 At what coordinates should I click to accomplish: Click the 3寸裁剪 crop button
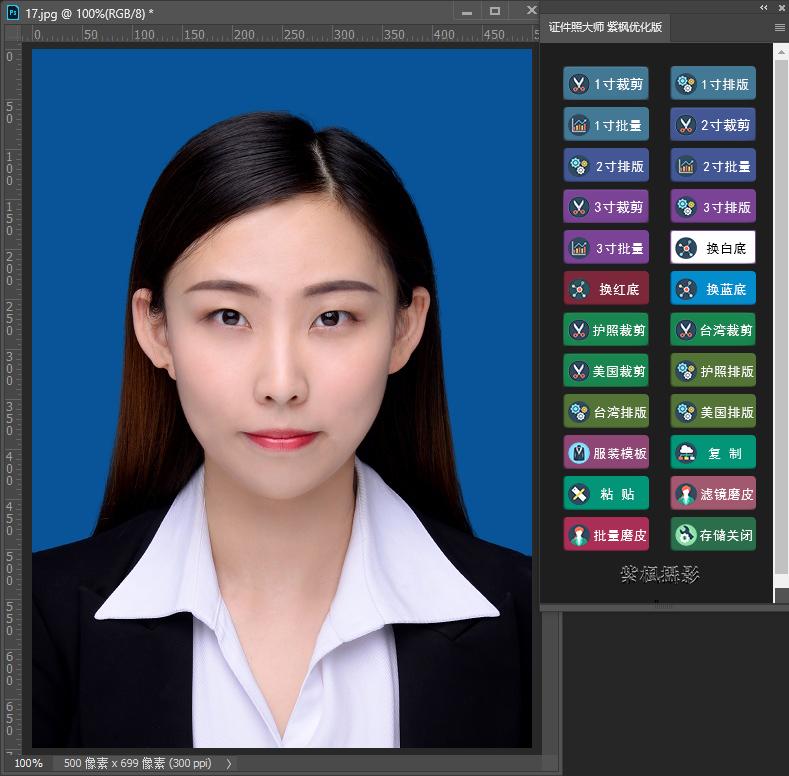coord(606,206)
